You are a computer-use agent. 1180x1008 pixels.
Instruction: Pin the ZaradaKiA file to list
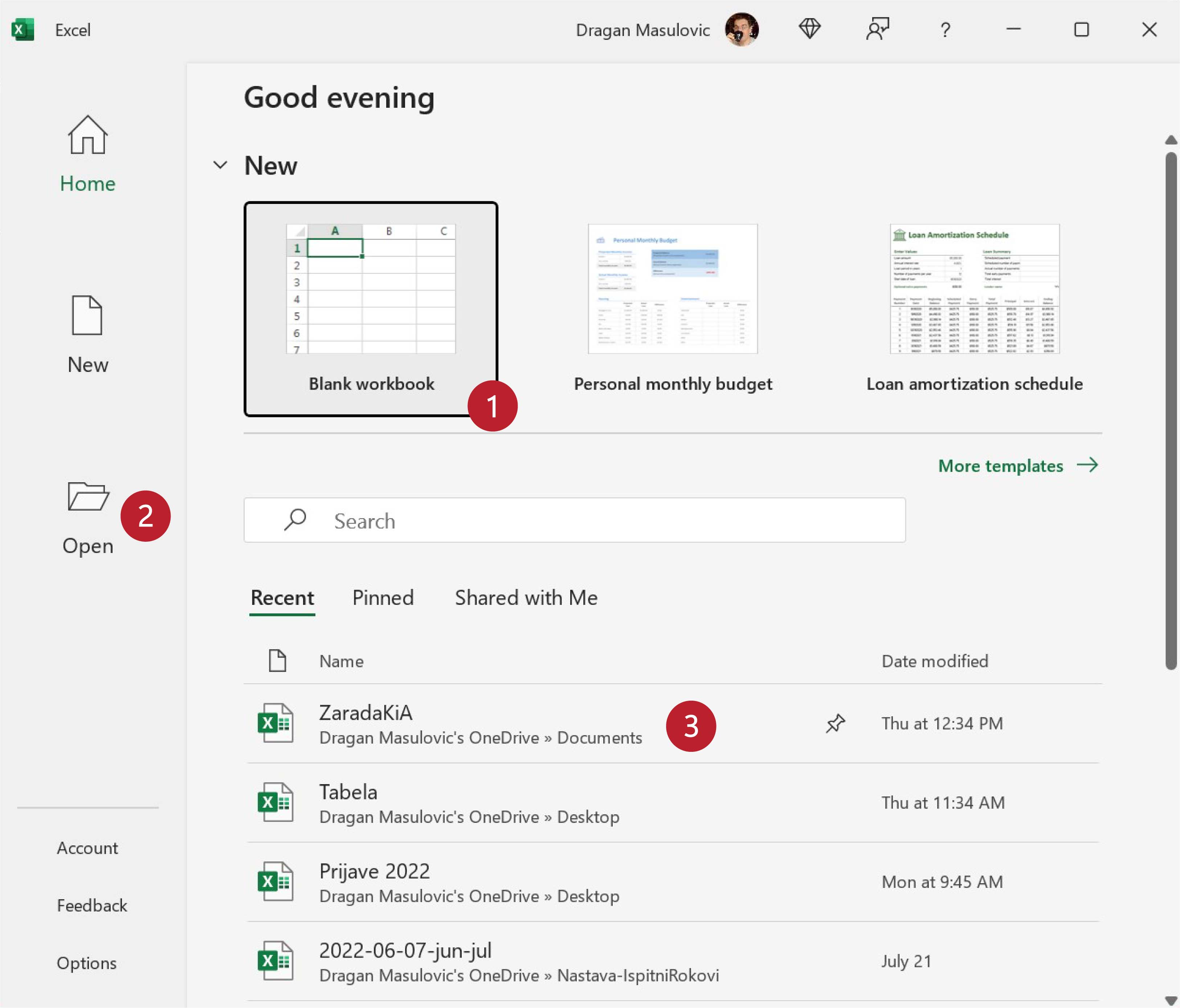point(836,724)
